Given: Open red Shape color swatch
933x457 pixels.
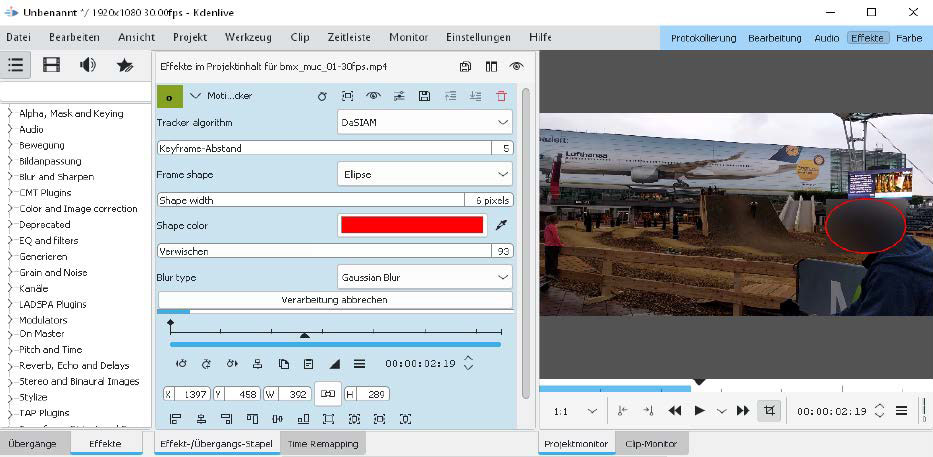Looking at the screenshot, I should pyautogui.click(x=412, y=225).
